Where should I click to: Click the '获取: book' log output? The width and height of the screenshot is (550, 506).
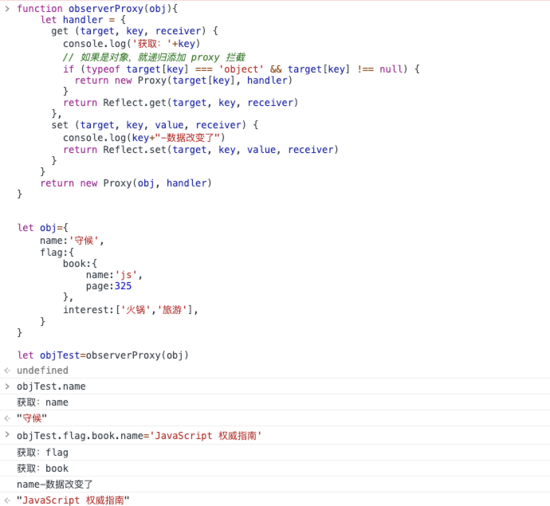pos(42,468)
